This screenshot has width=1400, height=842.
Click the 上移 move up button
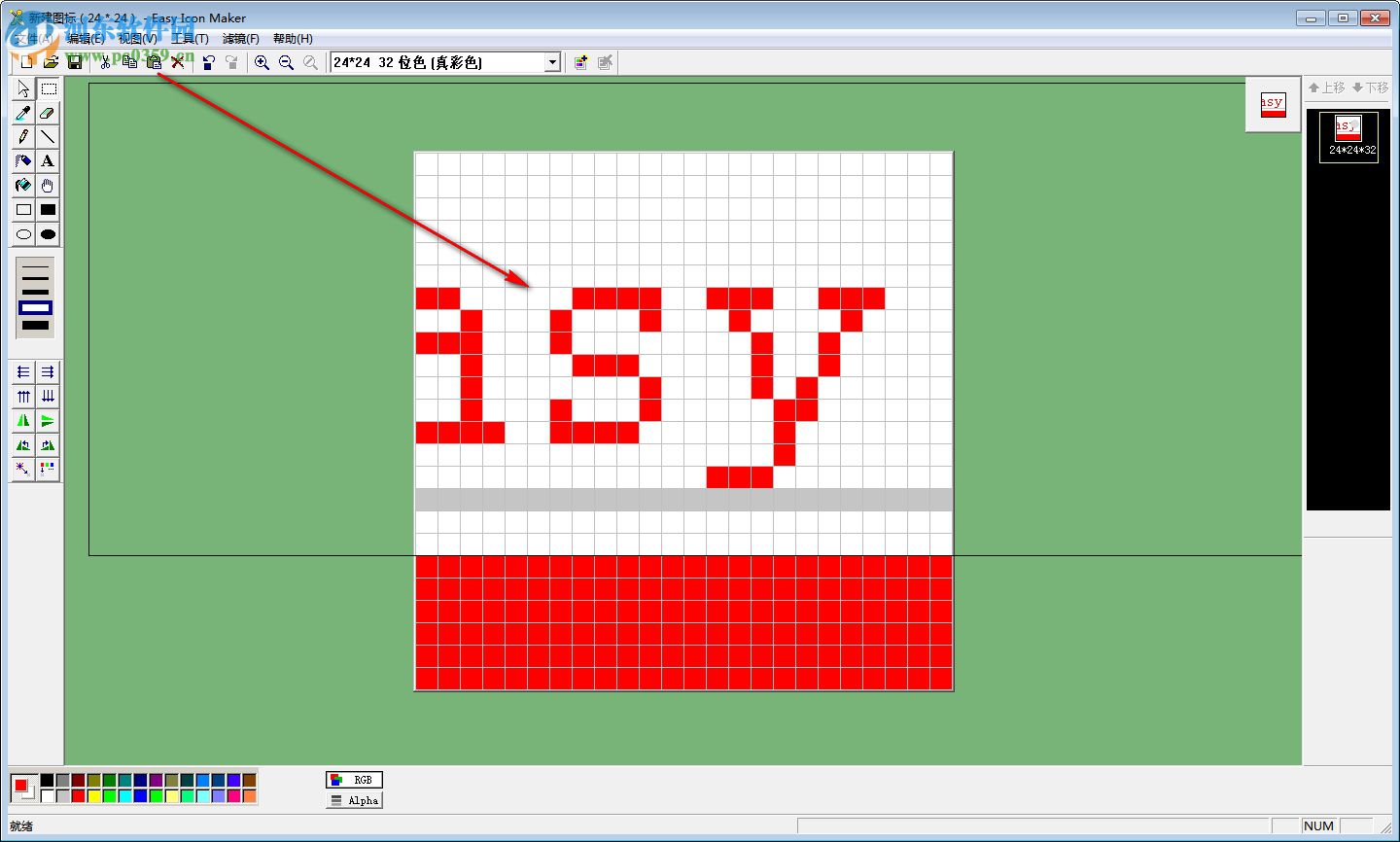[1327, 88]
